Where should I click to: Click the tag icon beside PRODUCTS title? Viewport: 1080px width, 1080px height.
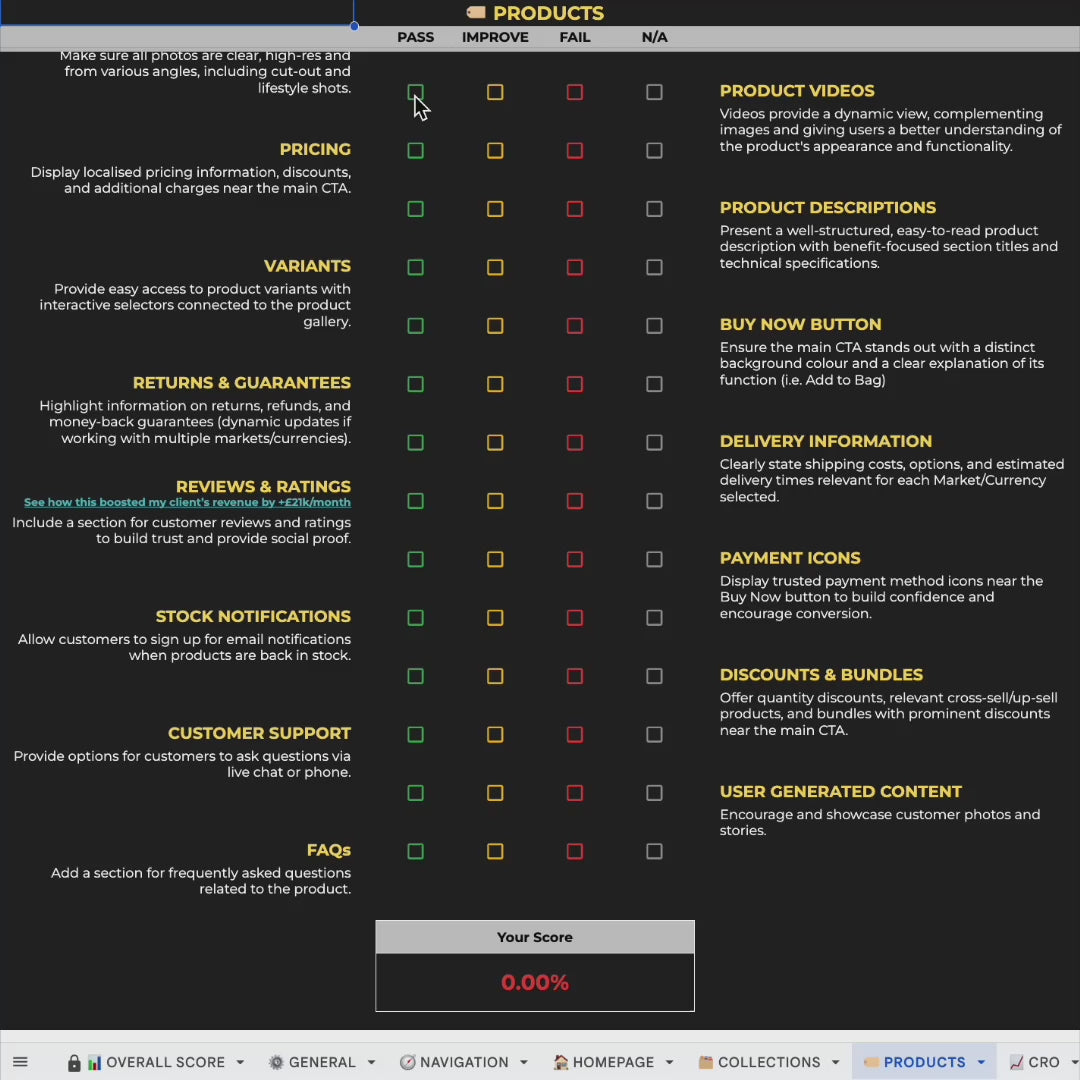click(x=476, y=13)
